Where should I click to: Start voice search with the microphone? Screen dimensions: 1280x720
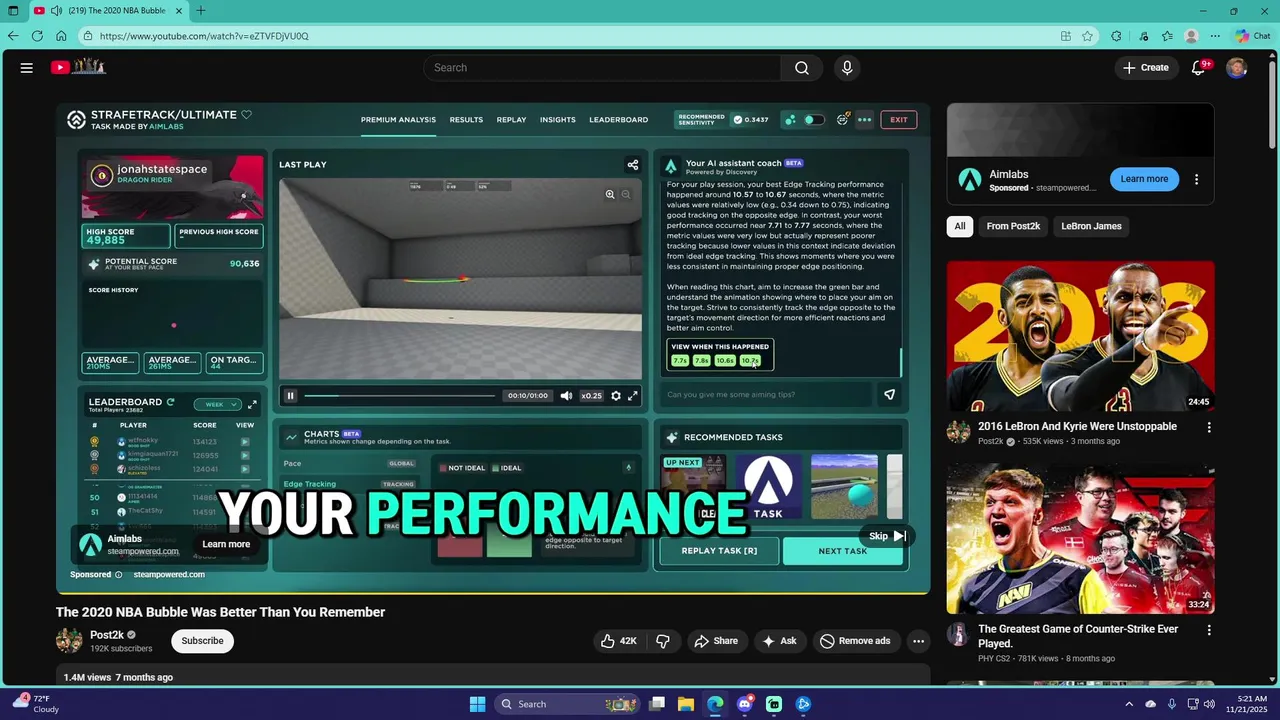pyautogui.click(x=847, y=68)
